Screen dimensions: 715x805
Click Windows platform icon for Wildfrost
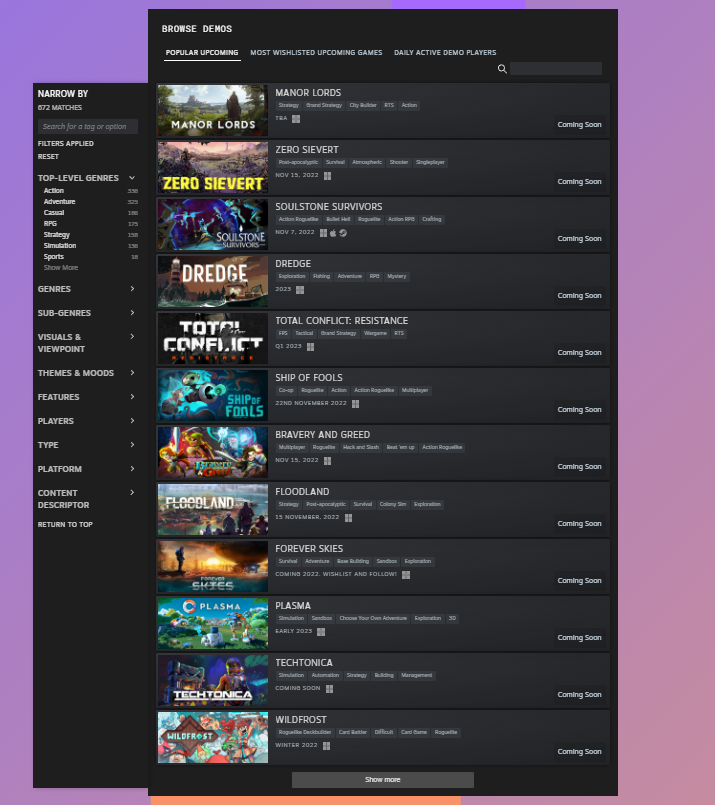(x=326, y=745)
